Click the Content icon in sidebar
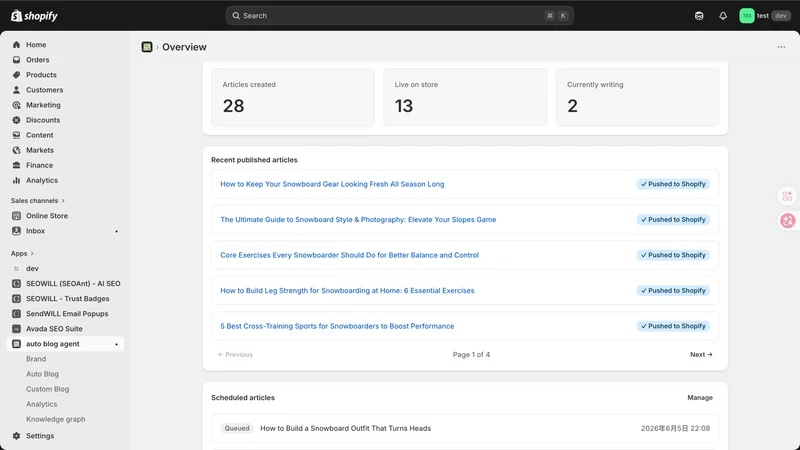This screenshot has width=800, height=450. coord(16,135)
